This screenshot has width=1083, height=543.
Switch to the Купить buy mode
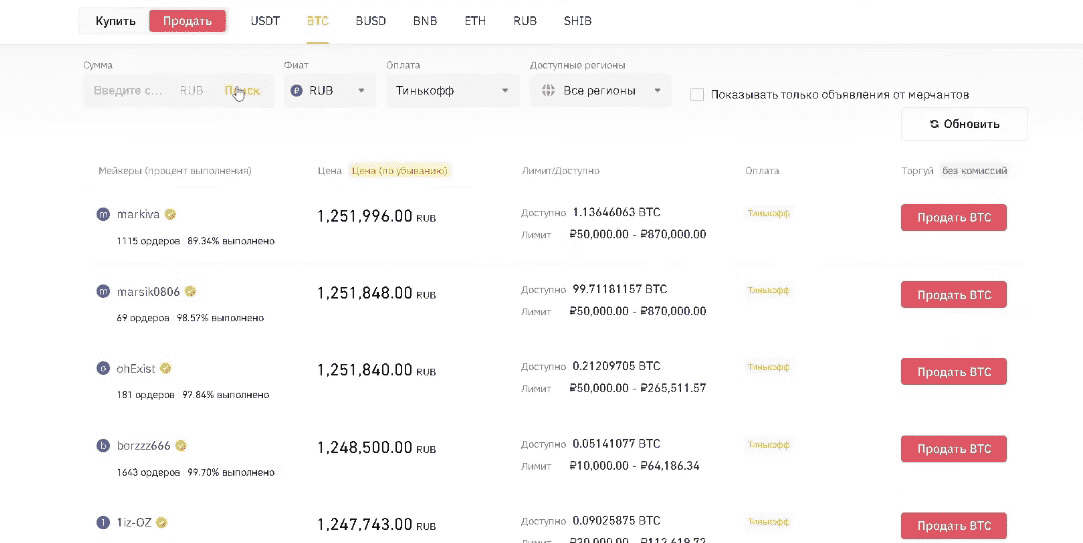point(115,21)
